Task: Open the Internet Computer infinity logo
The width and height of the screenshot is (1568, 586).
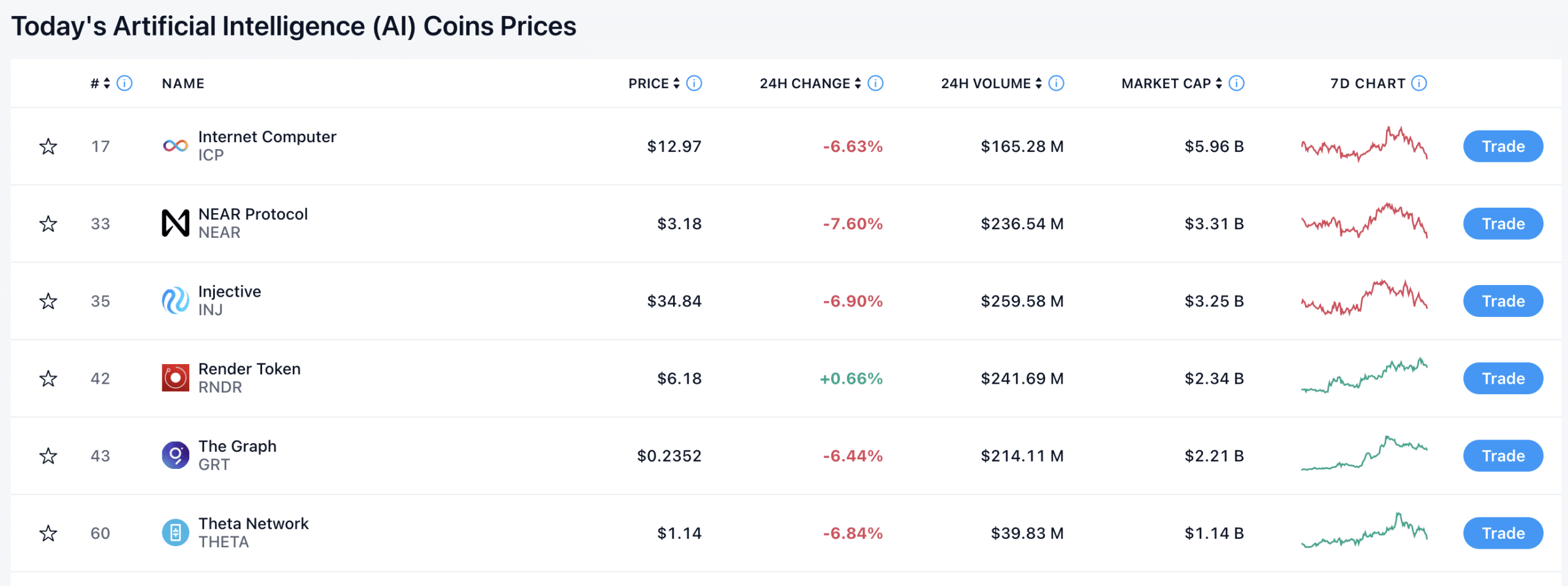Action: [175, 146]
